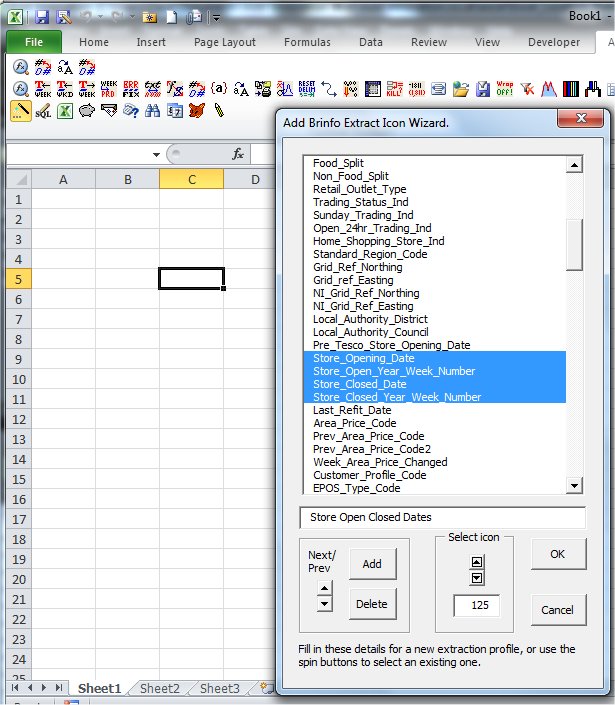615x705 pixels.
Task: Click the T WKD toolbar icon
Action: (65, 89)
